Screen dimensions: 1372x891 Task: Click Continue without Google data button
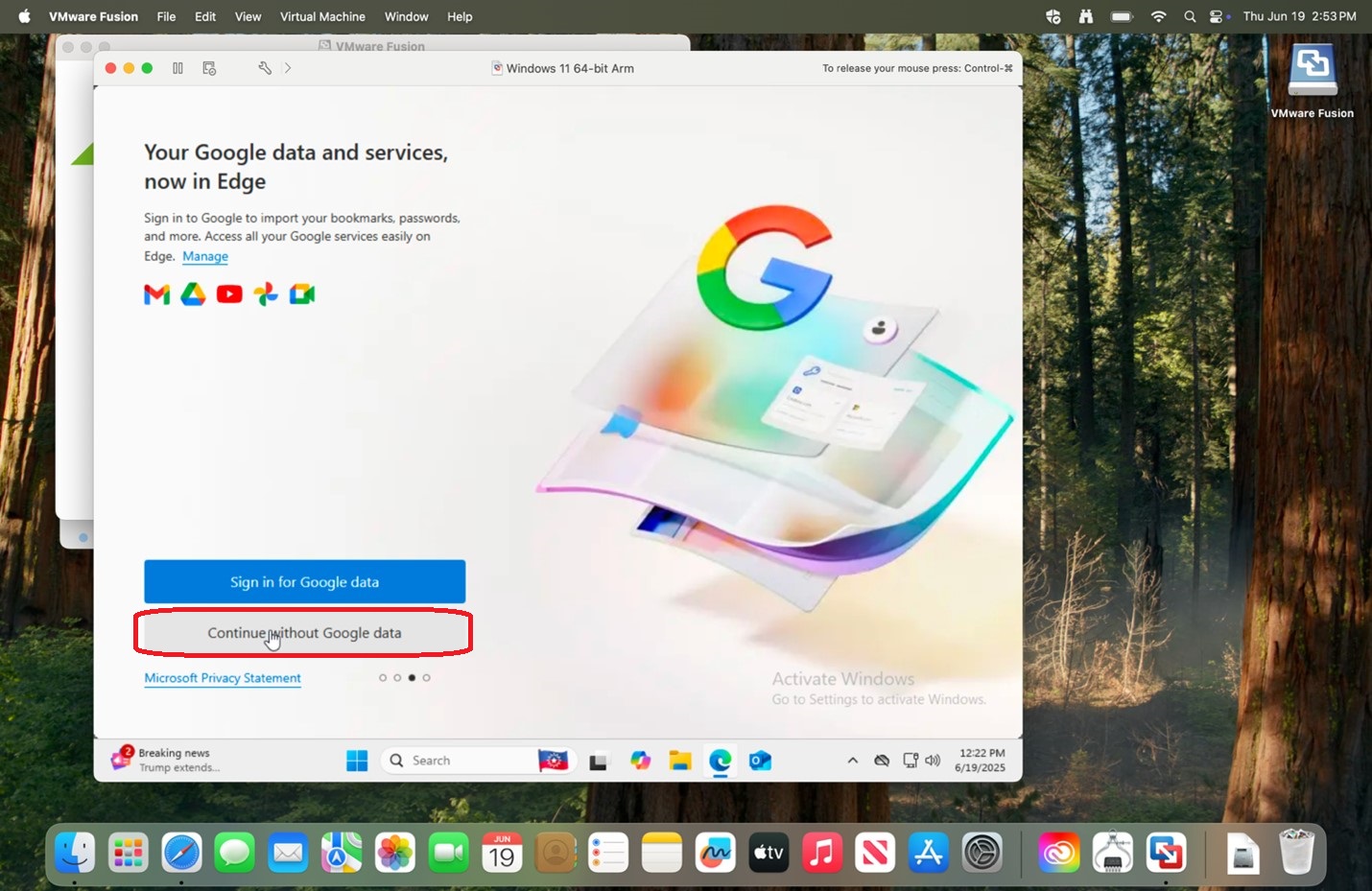point(305,633)
